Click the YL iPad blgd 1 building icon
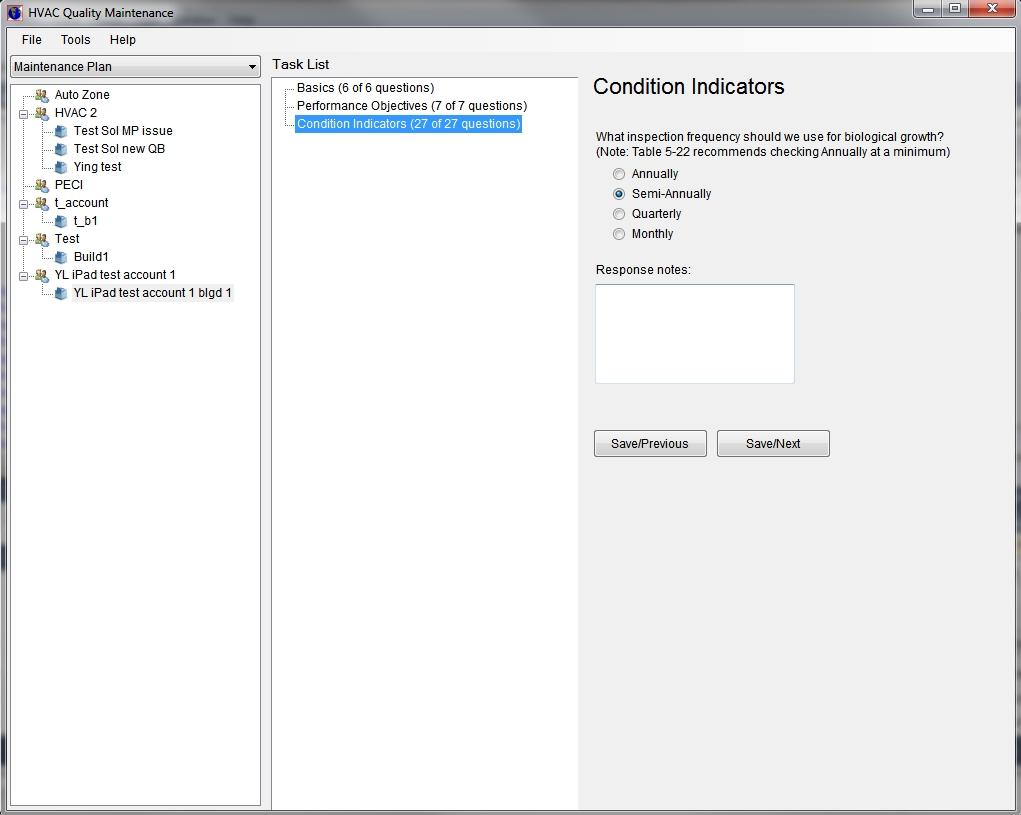1021x815 pixels. (x=61, y=294)
